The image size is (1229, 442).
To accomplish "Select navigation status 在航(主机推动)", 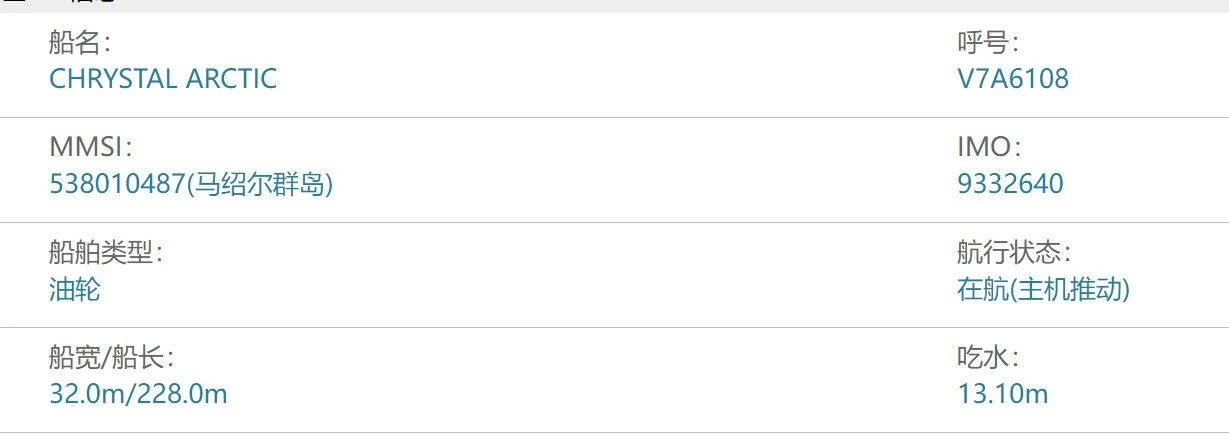I will 1043,289.
